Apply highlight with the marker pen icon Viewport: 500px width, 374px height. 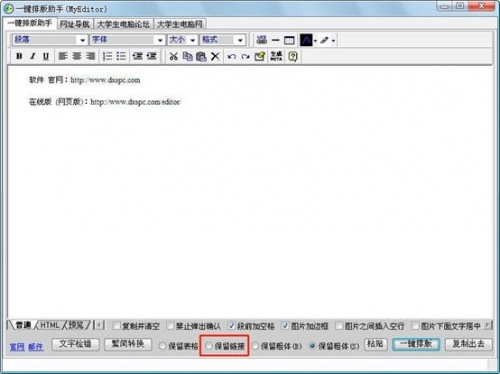pos(324,40)
